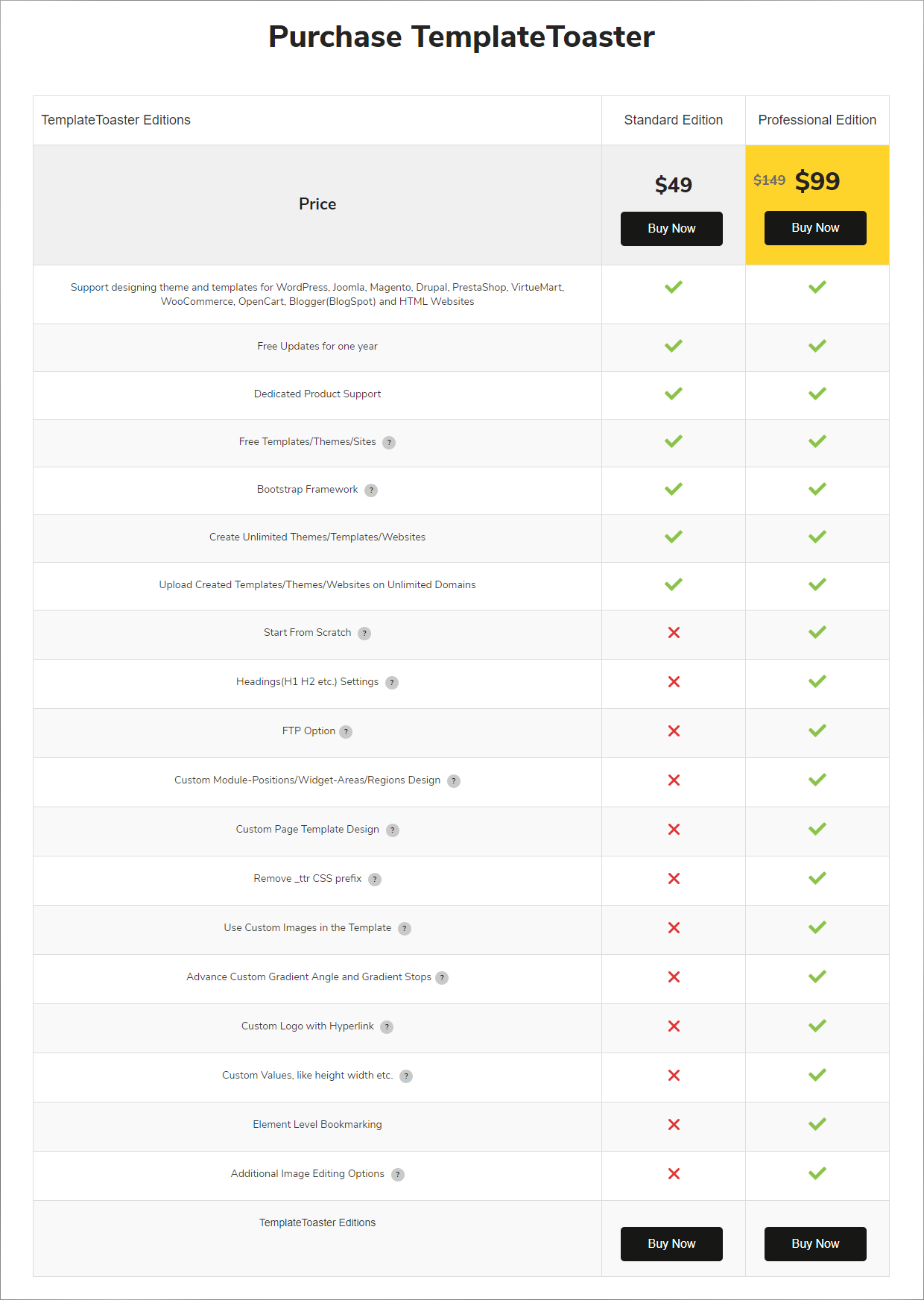
Task: Click the Professional Edition column header
Action: tap(817, 120)
